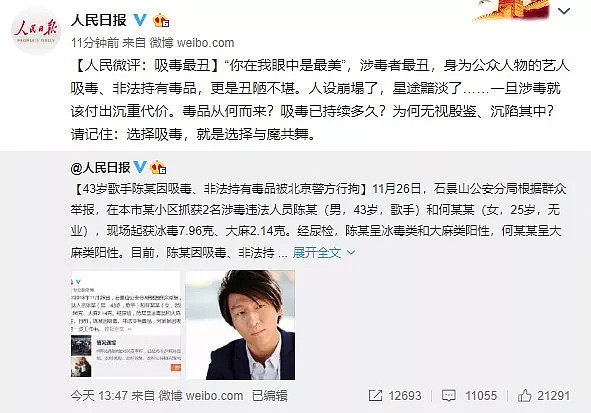This screenshot has width=591, height=413.
Task: Click crown badge beside @人民日报 in repost
Action: coord(158,167)
